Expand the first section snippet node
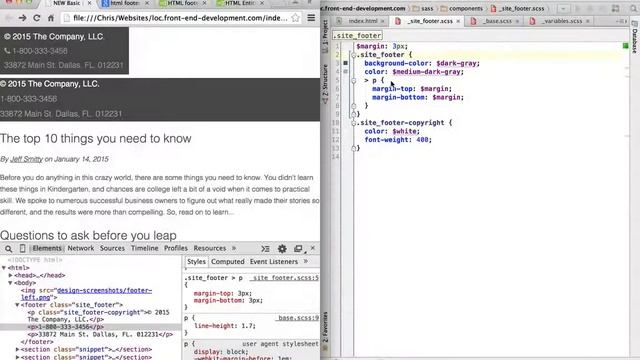 click(17, 349)
